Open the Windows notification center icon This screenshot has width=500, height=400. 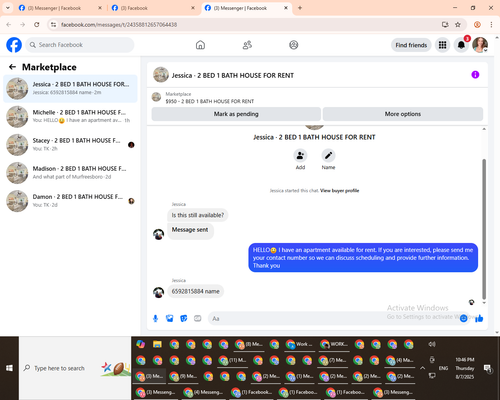coord(488,368)
